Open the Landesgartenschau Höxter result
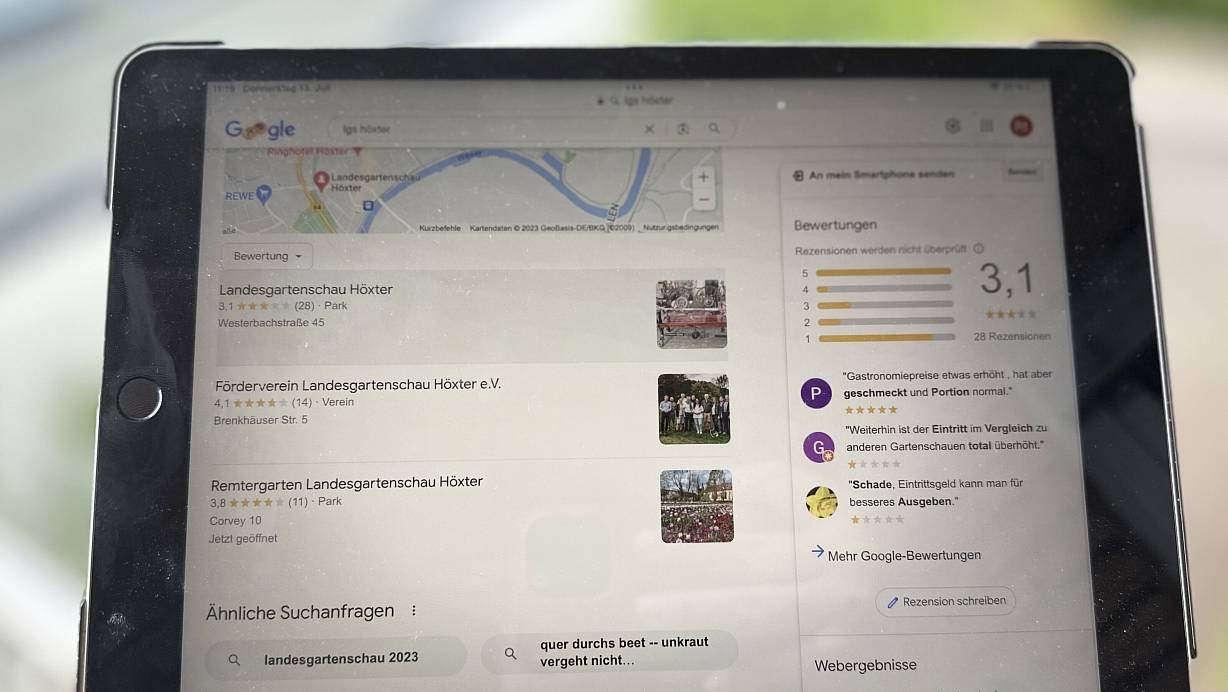 (x=472, y=315)
